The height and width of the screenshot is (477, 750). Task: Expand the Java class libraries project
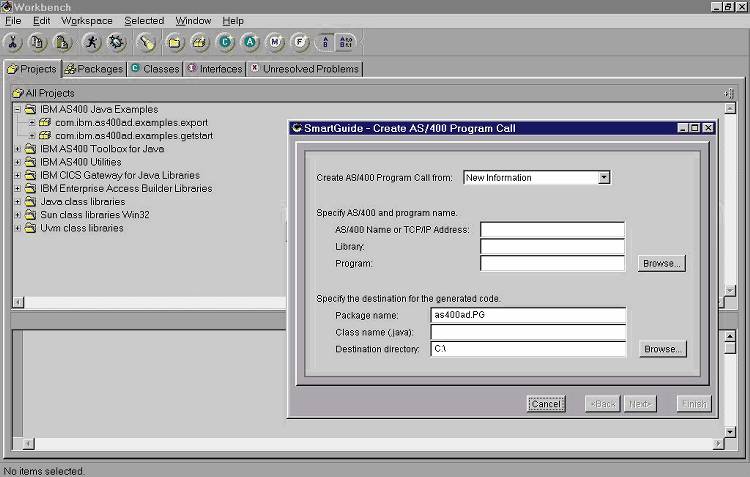click(x=18, y=201)
